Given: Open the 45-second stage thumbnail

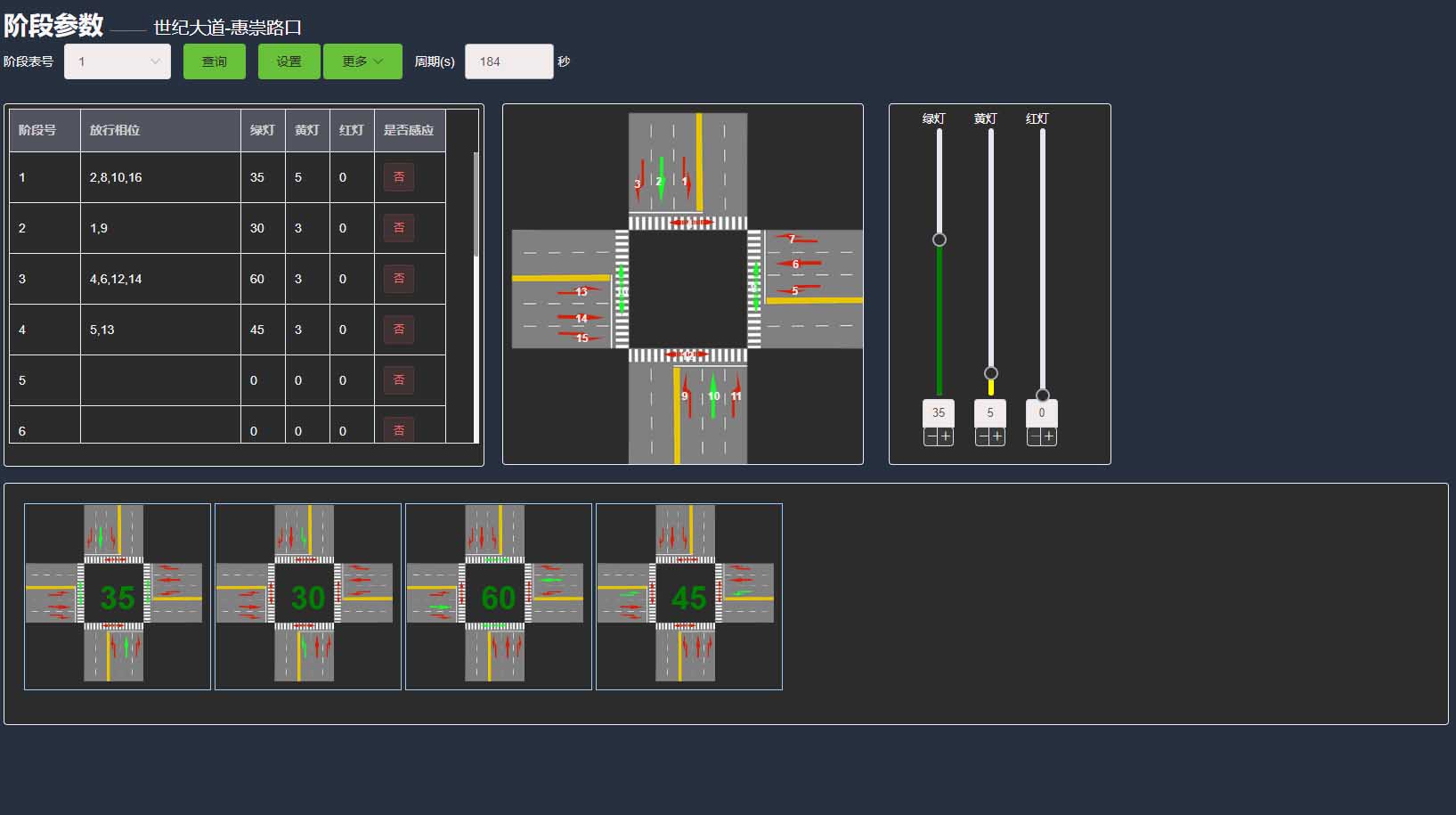Looking at the screenshot, I should [689, 597].
